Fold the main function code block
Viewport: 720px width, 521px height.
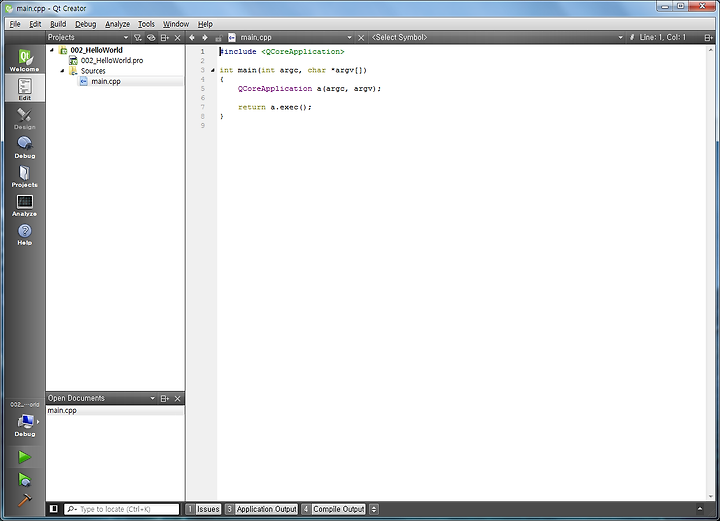[x=213, y=70]
